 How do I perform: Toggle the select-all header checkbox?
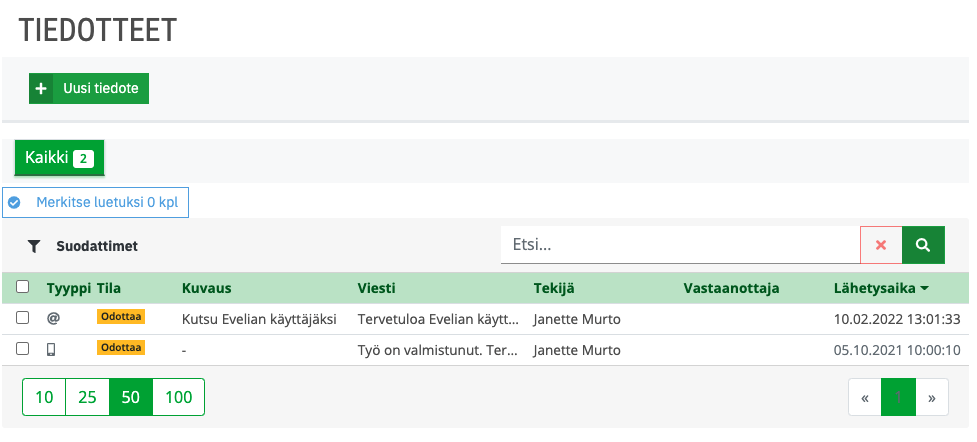tap(23, 288)
